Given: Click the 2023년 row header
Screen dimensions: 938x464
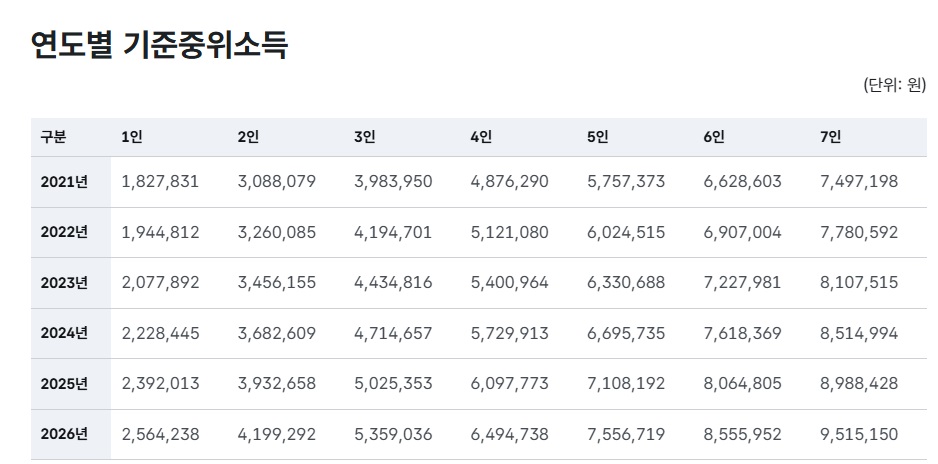Looking at the screenshot, I should [64, 283].
